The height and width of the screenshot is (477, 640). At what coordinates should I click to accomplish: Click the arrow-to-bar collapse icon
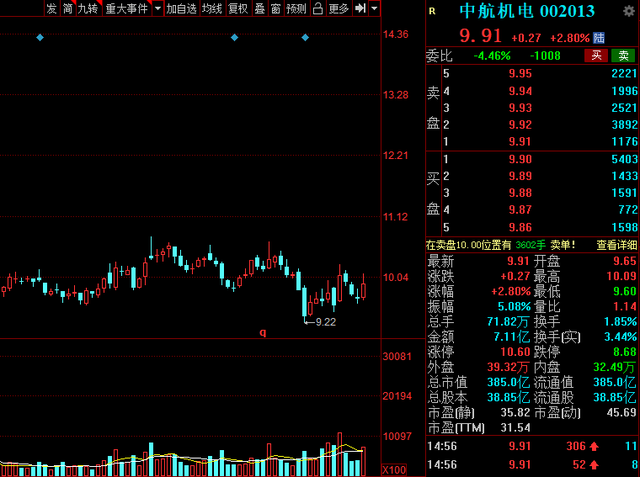360,8
